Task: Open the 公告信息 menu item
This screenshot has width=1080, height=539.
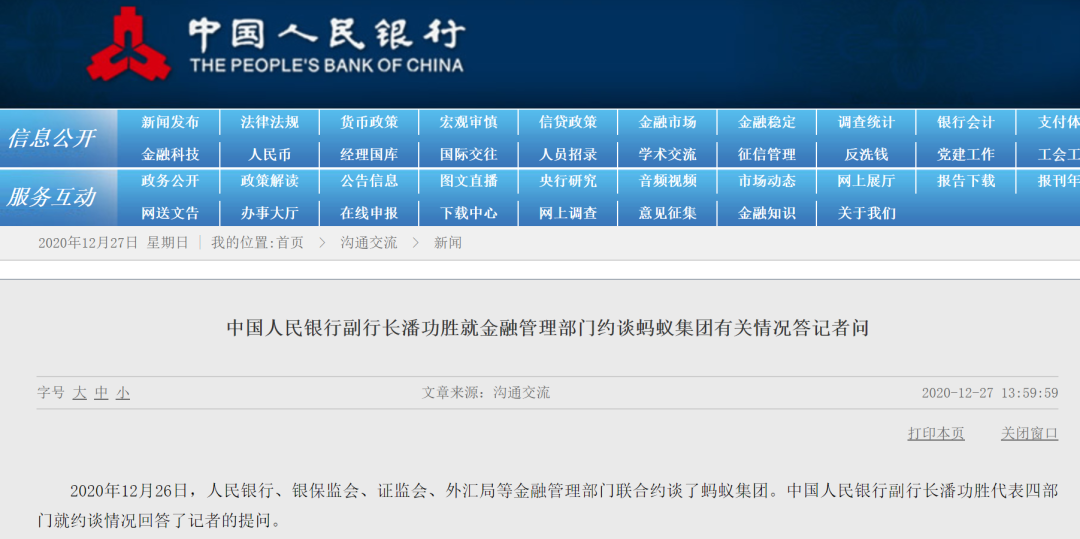Action: [369, 181]
